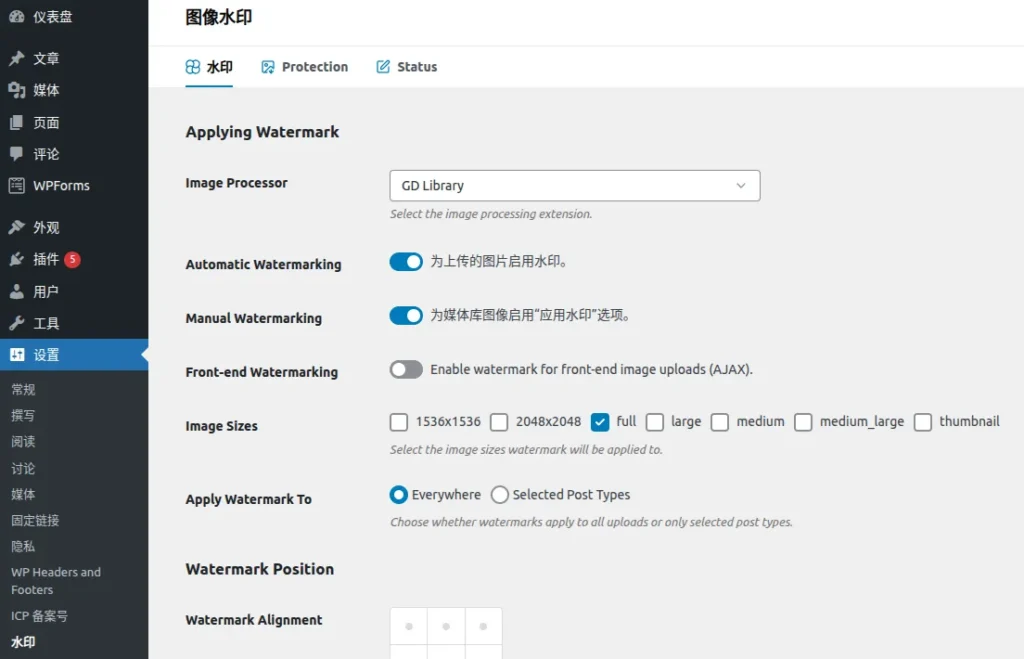Screen dimensions: 1024x659
Task: Switch to the Protection tab
Action: (x=304, y=66)
